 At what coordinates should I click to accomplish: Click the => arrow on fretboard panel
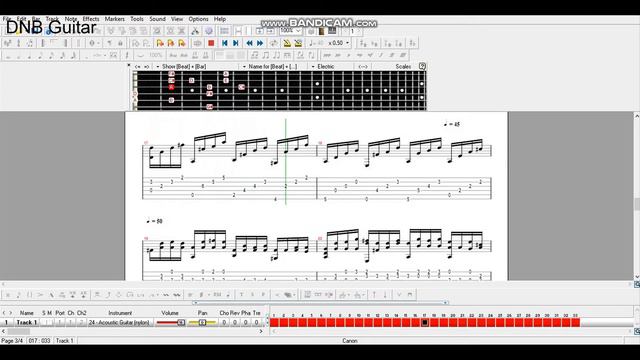click(147, 67)
